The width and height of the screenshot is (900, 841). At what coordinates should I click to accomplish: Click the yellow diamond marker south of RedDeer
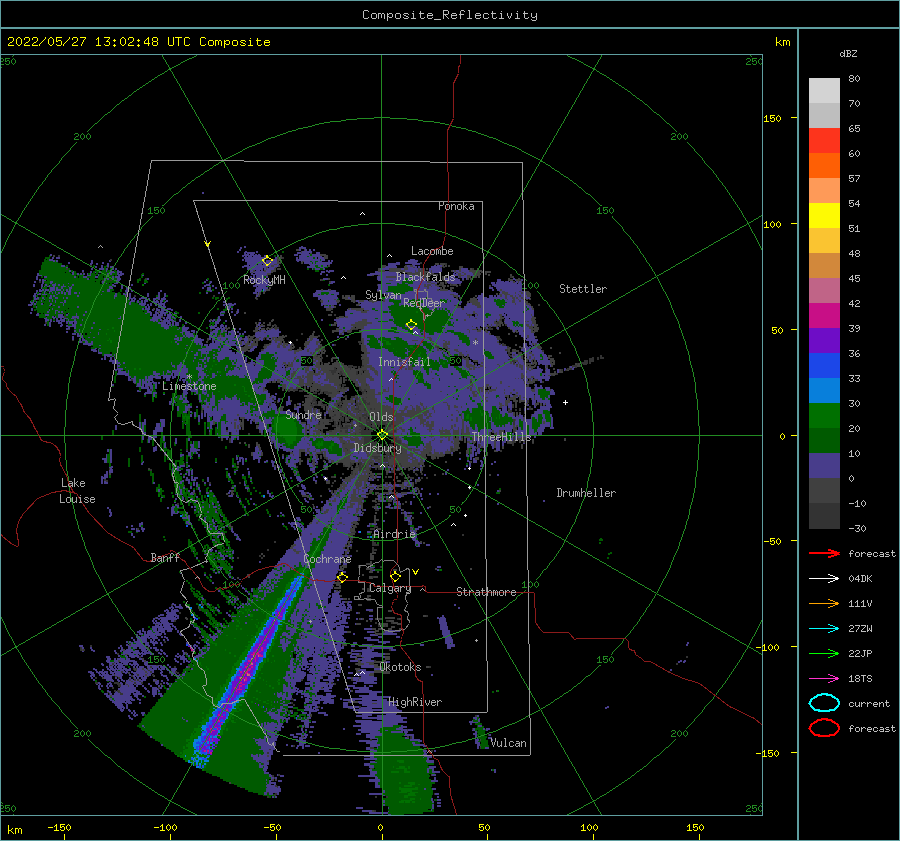pos(411,325)
